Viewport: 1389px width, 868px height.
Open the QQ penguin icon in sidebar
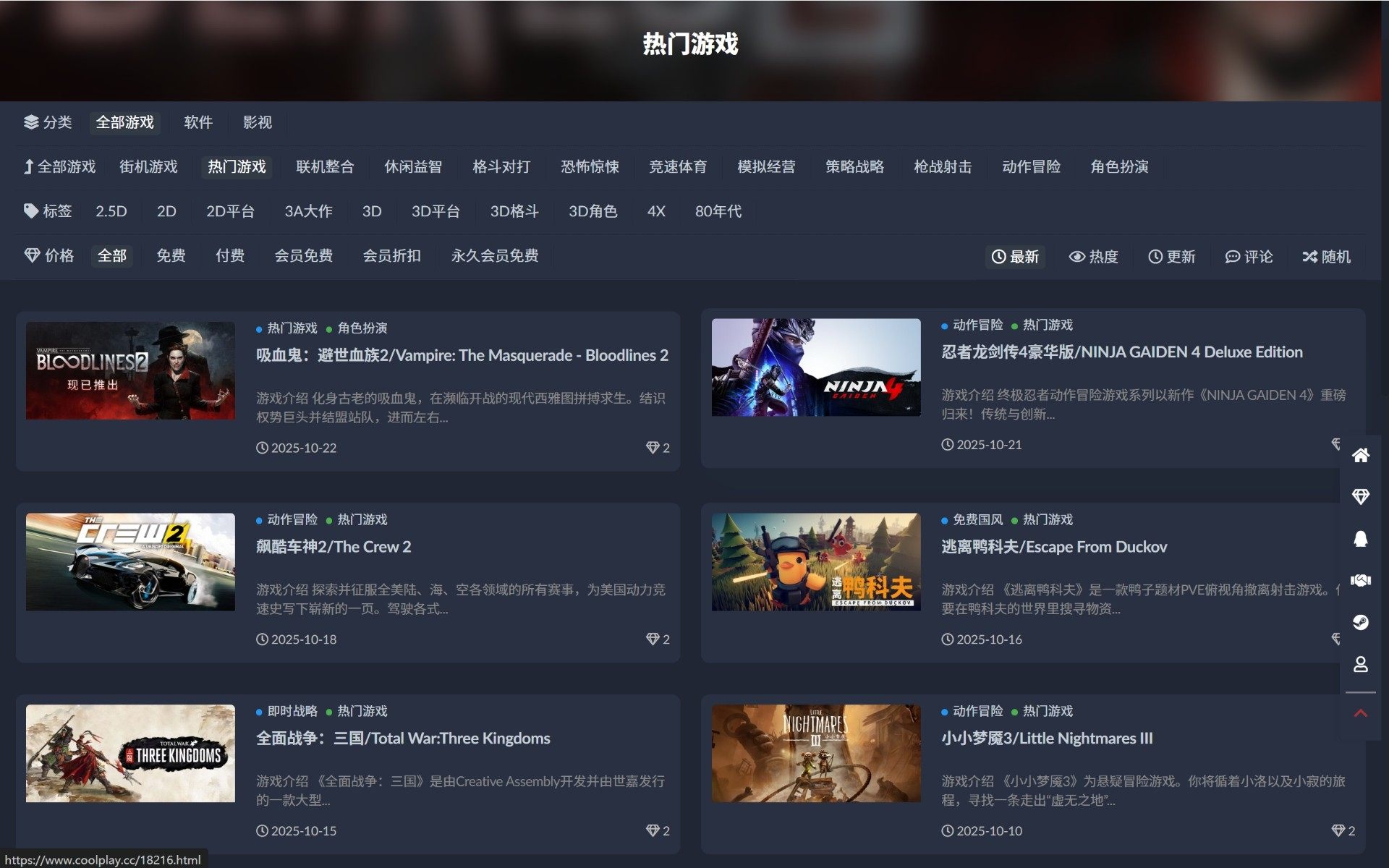(x=1360, y=539)
